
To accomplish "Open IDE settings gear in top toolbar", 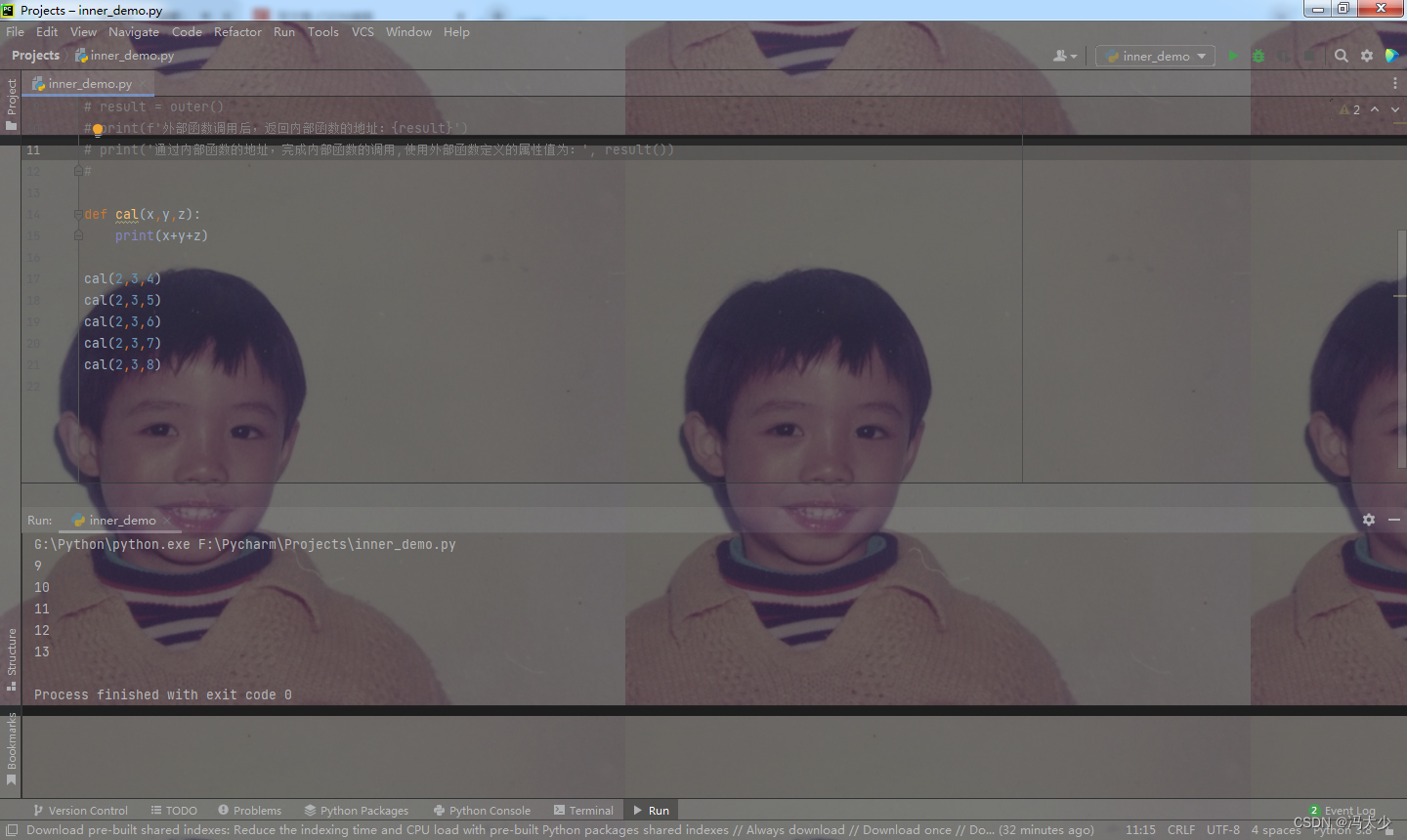I will click(1367, 56).
